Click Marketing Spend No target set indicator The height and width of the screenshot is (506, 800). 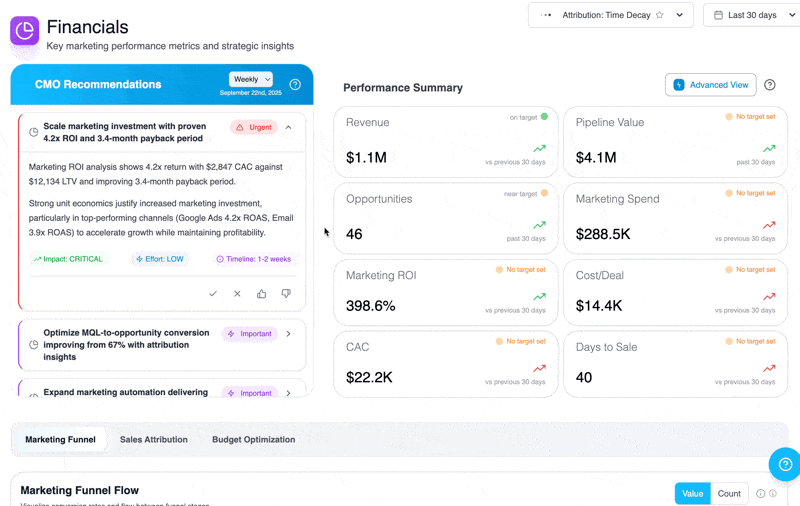(751, 193)
